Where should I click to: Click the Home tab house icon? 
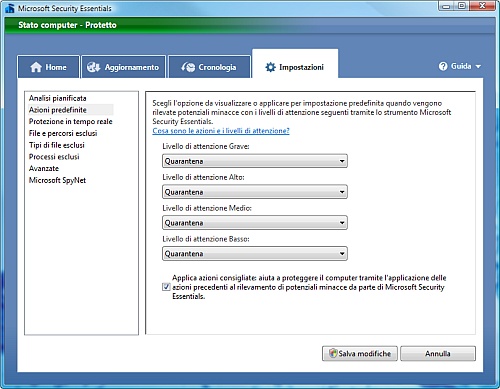36,67
